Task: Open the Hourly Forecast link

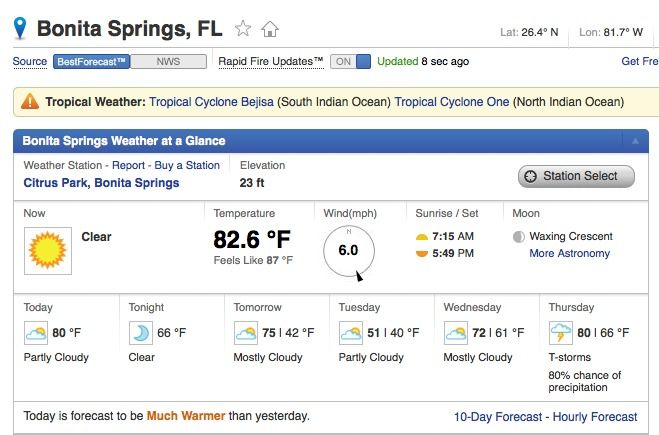Action: (595, 417)
